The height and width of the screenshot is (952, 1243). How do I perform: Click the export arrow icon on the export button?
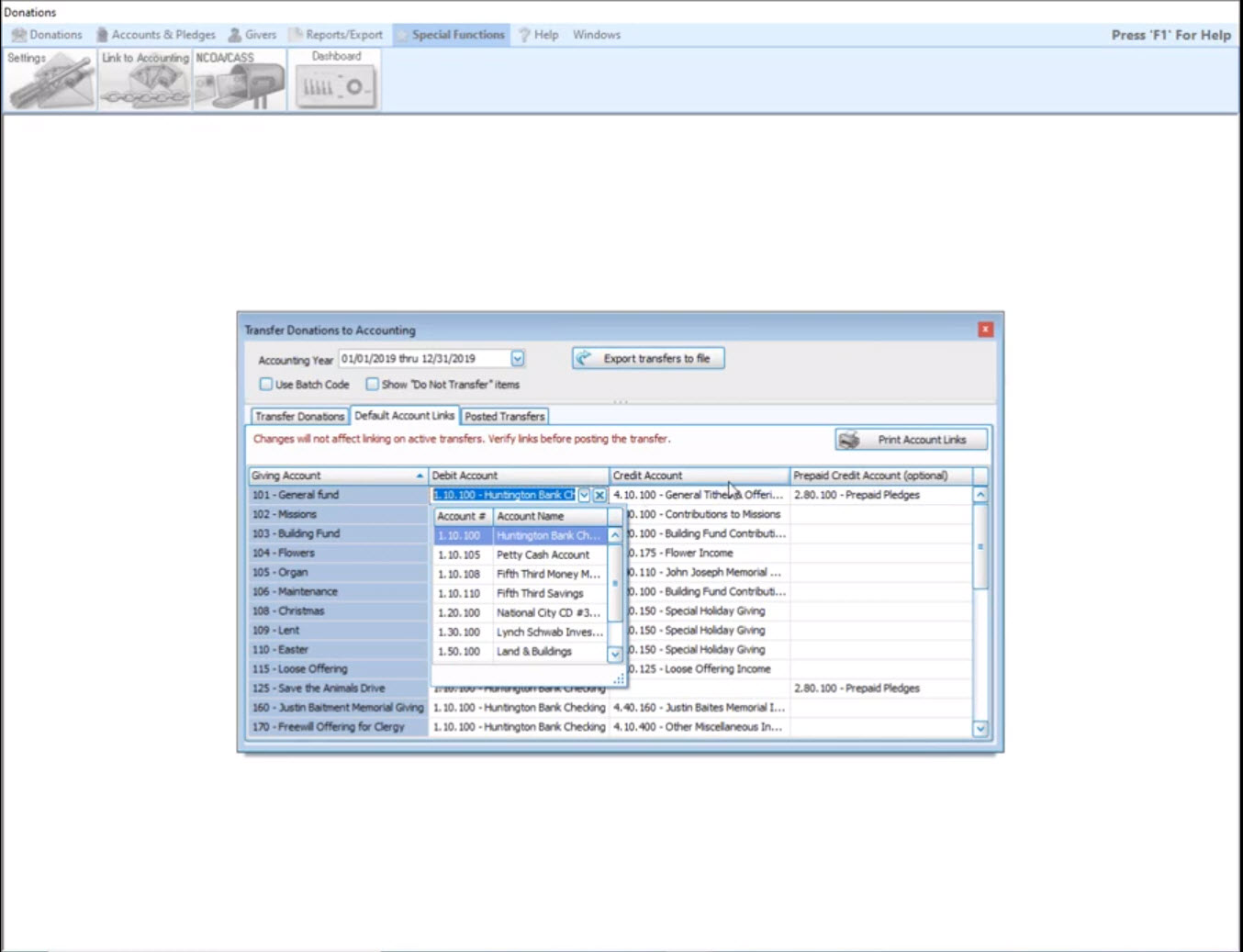coord(584,358)
